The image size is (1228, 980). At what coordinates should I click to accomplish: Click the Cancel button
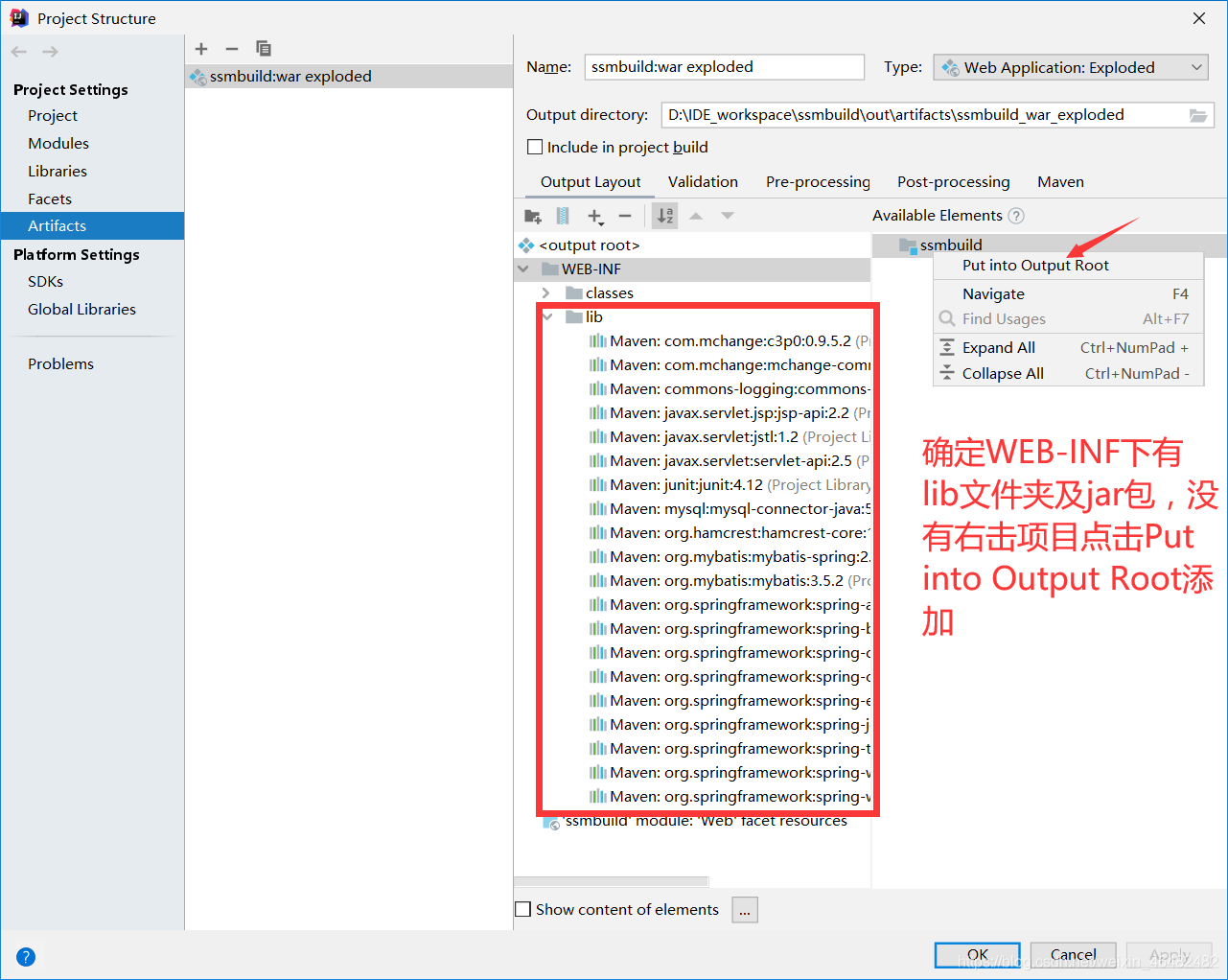(x=1074, y=955)
